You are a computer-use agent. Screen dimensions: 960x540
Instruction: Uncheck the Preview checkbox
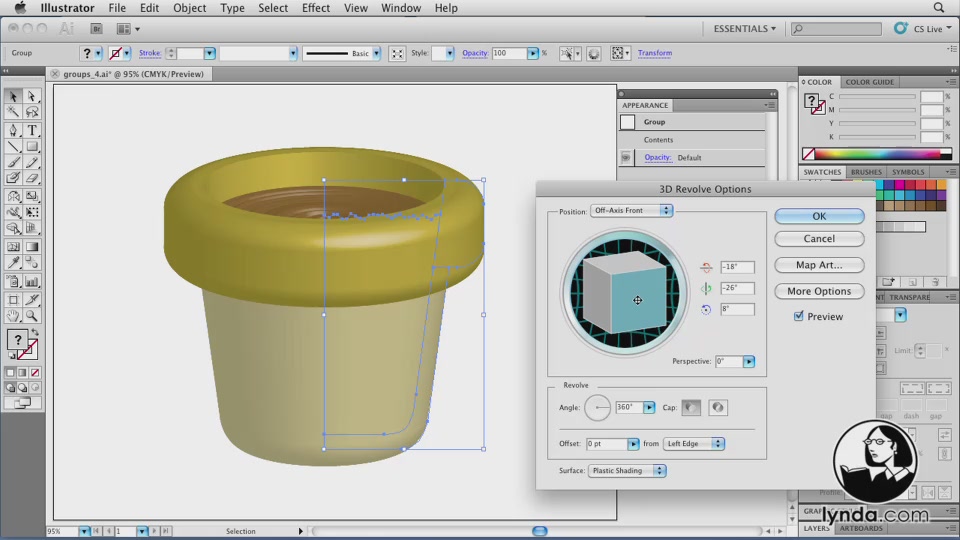(x=798, y=316)
